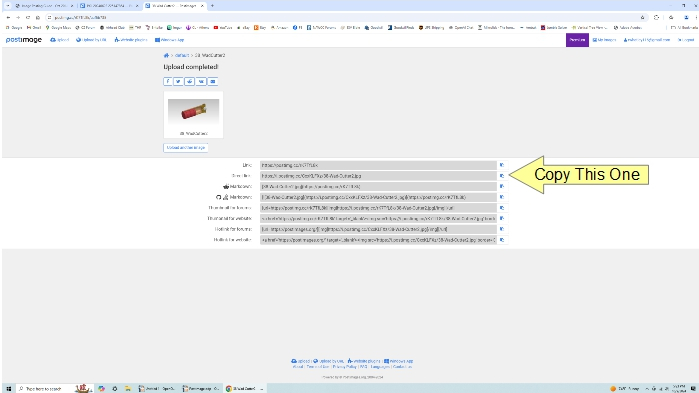The height and width of the screenshot is (393, 699).
Task: Copy the Reddit Markdown code
Action: click(502, 187)
